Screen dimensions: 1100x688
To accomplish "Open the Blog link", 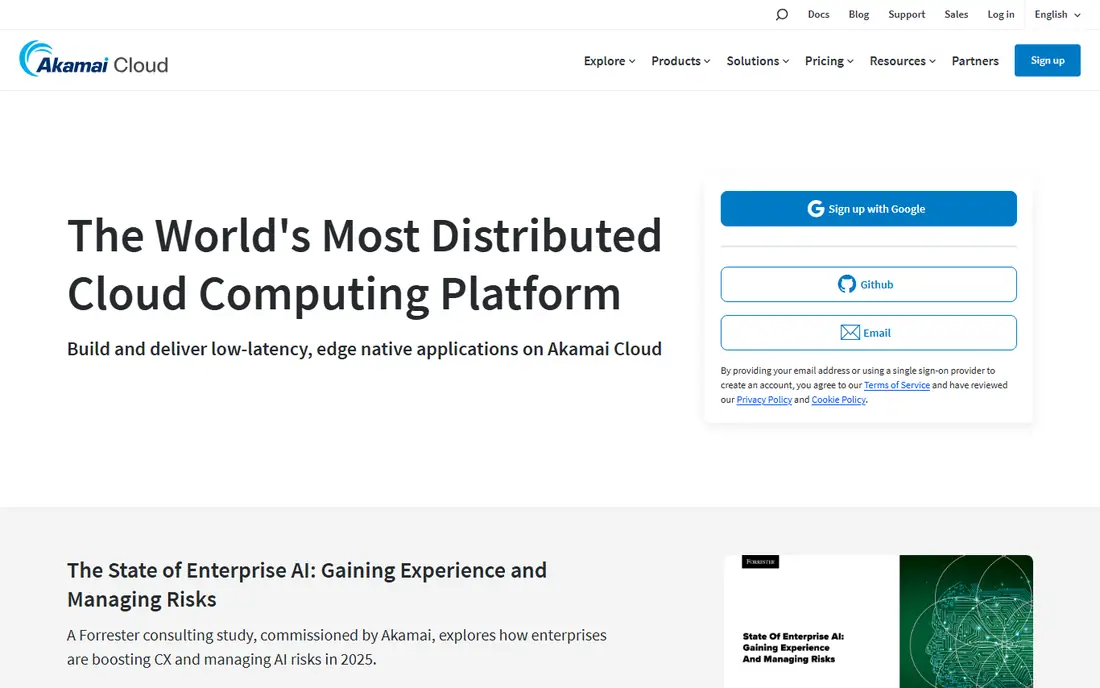I will [x=859, y=15].
